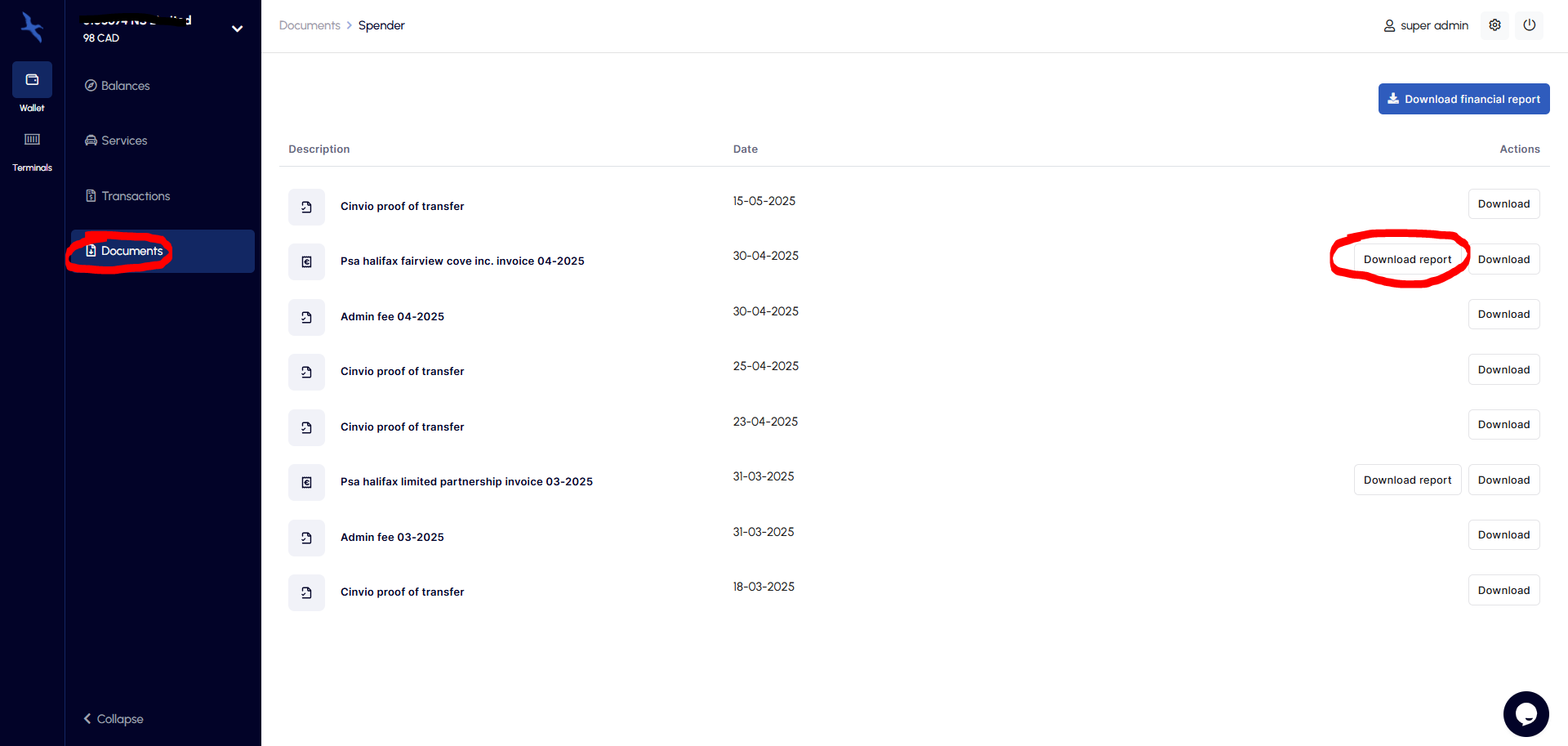The height and width of the screenshot is (746, 1568).
Task: Download Admin fee 03-2025 document
Action: tap(1503, 535)
